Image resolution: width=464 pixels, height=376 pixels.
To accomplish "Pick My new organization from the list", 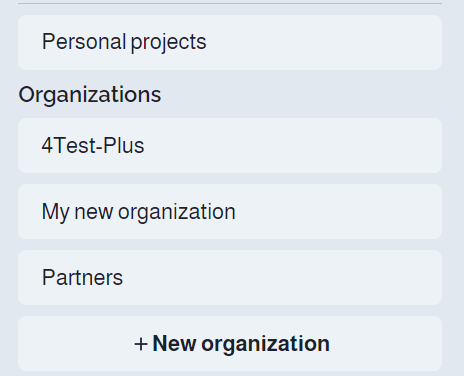I will 230,211.
